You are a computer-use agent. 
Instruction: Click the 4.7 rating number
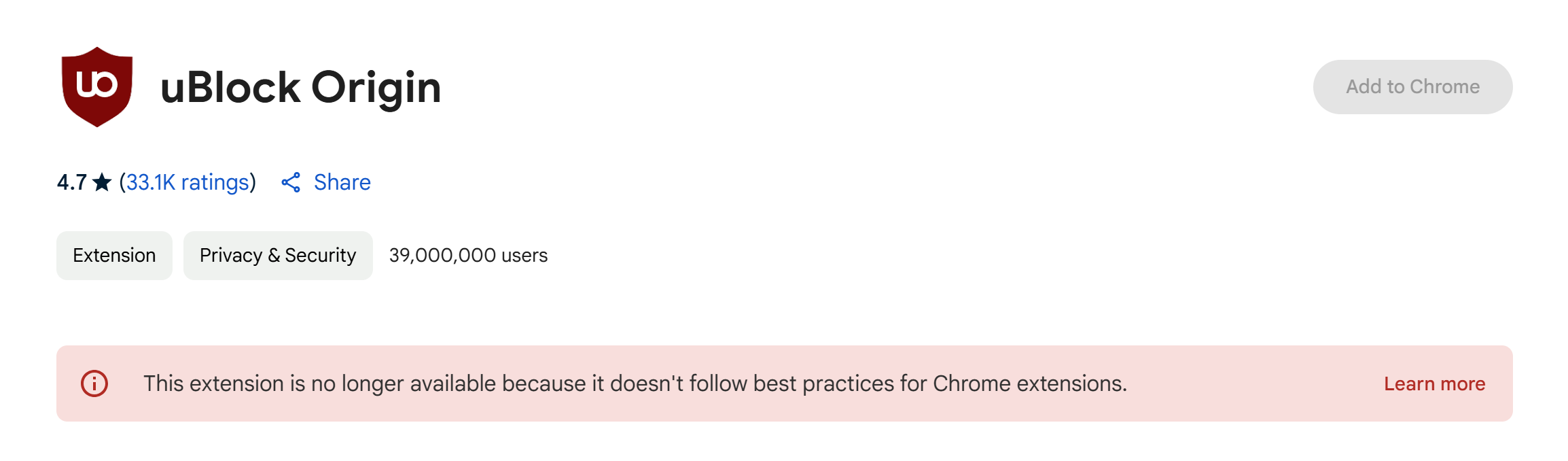click(71, 182)
